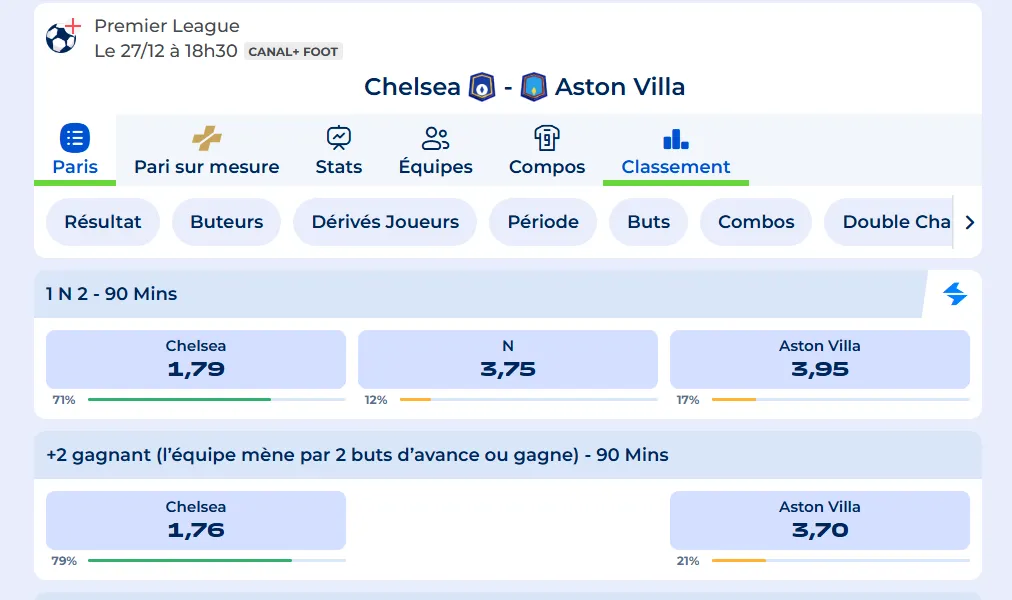Image resolution: width=1012 pixels, height=600 pixels.
Task: Open the Classement tab
Action: click(675, 167)
